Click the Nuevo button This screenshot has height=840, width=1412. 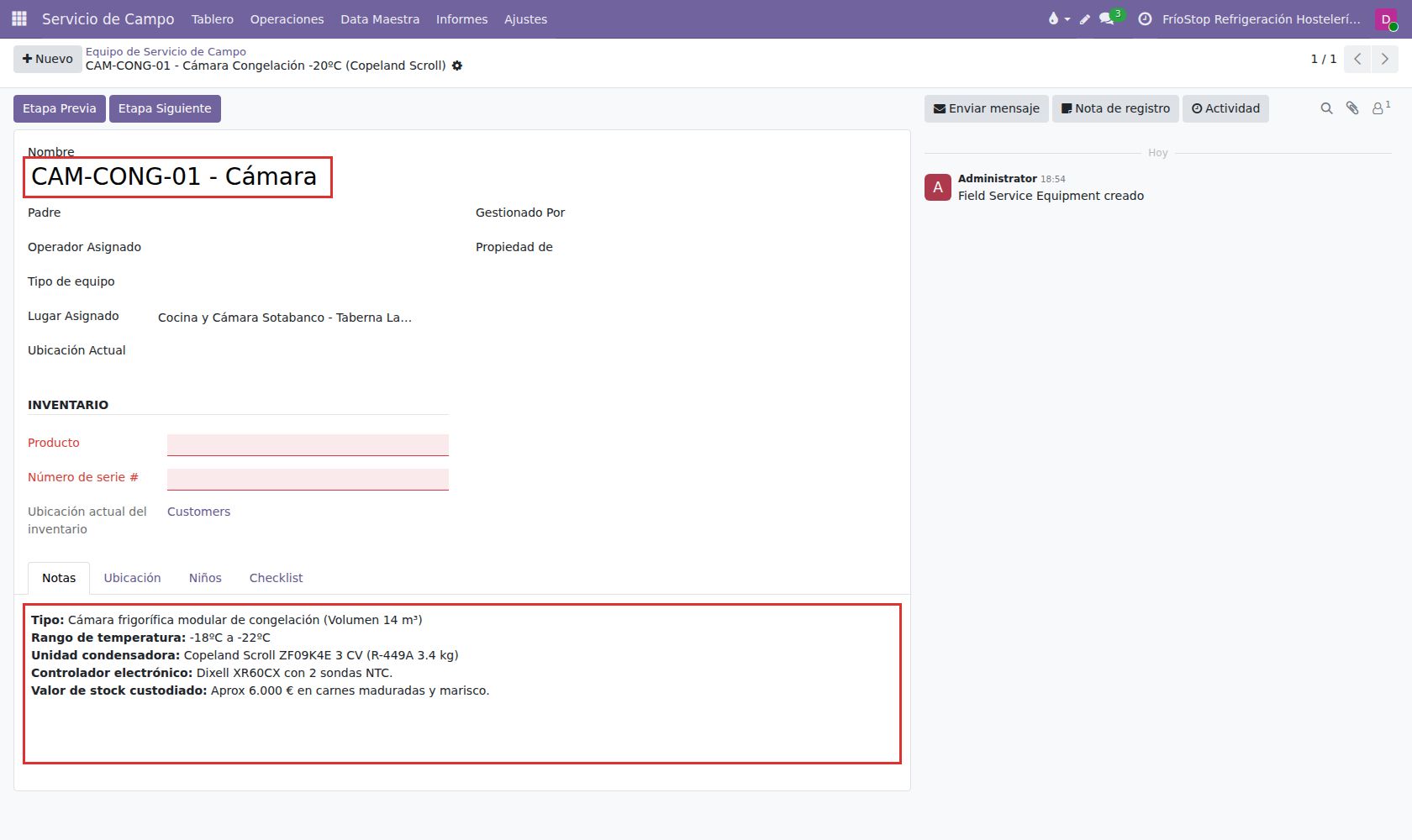(x=47, y=59)
